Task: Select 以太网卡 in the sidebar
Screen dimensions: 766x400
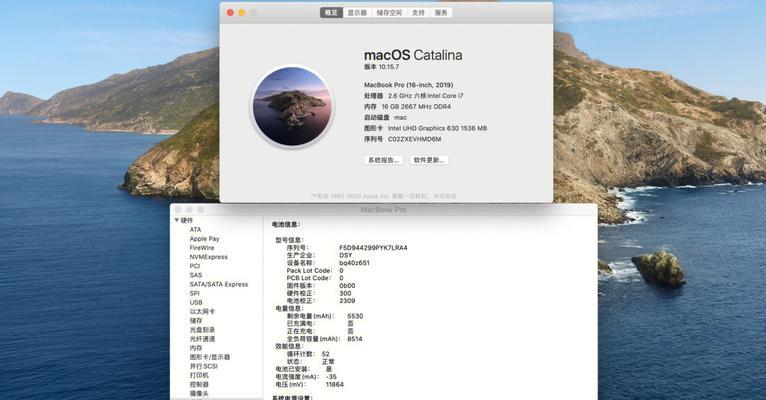Action: pos(202,312)
